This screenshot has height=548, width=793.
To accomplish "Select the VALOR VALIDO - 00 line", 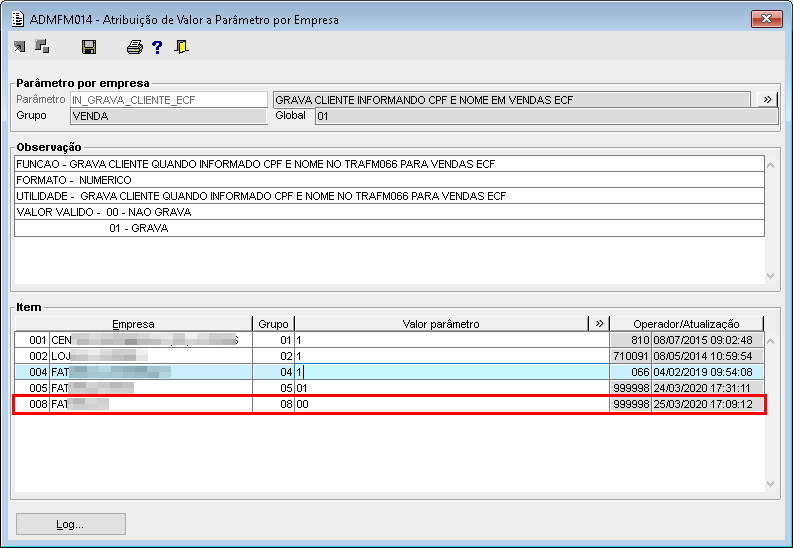I will (x=389, y=212).
